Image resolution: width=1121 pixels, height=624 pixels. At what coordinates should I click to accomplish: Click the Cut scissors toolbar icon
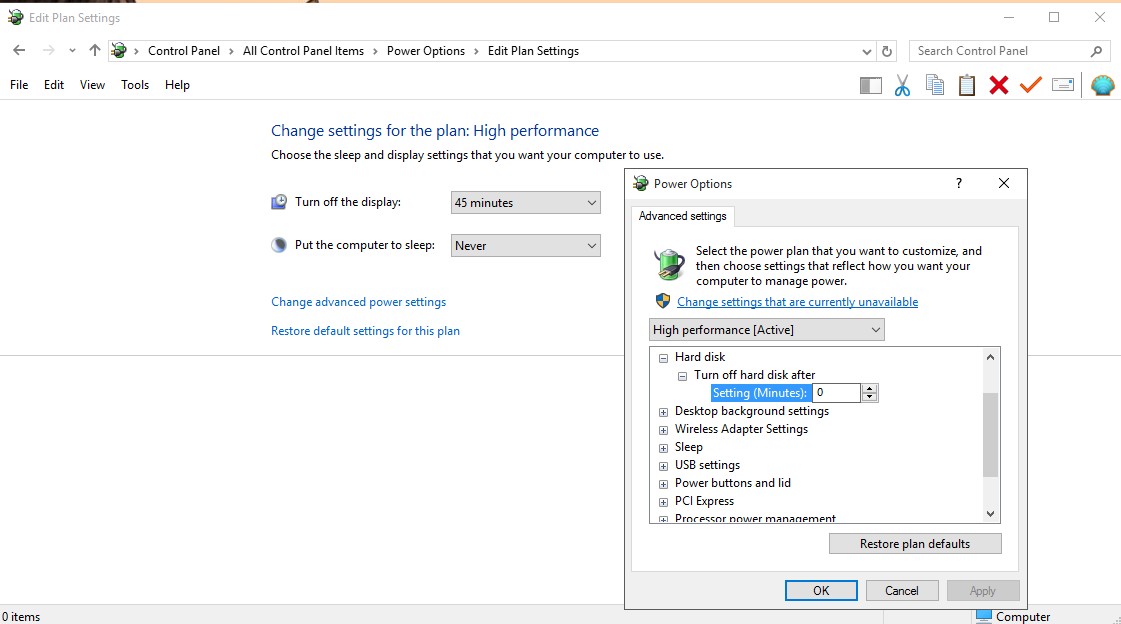pos(902,86)
